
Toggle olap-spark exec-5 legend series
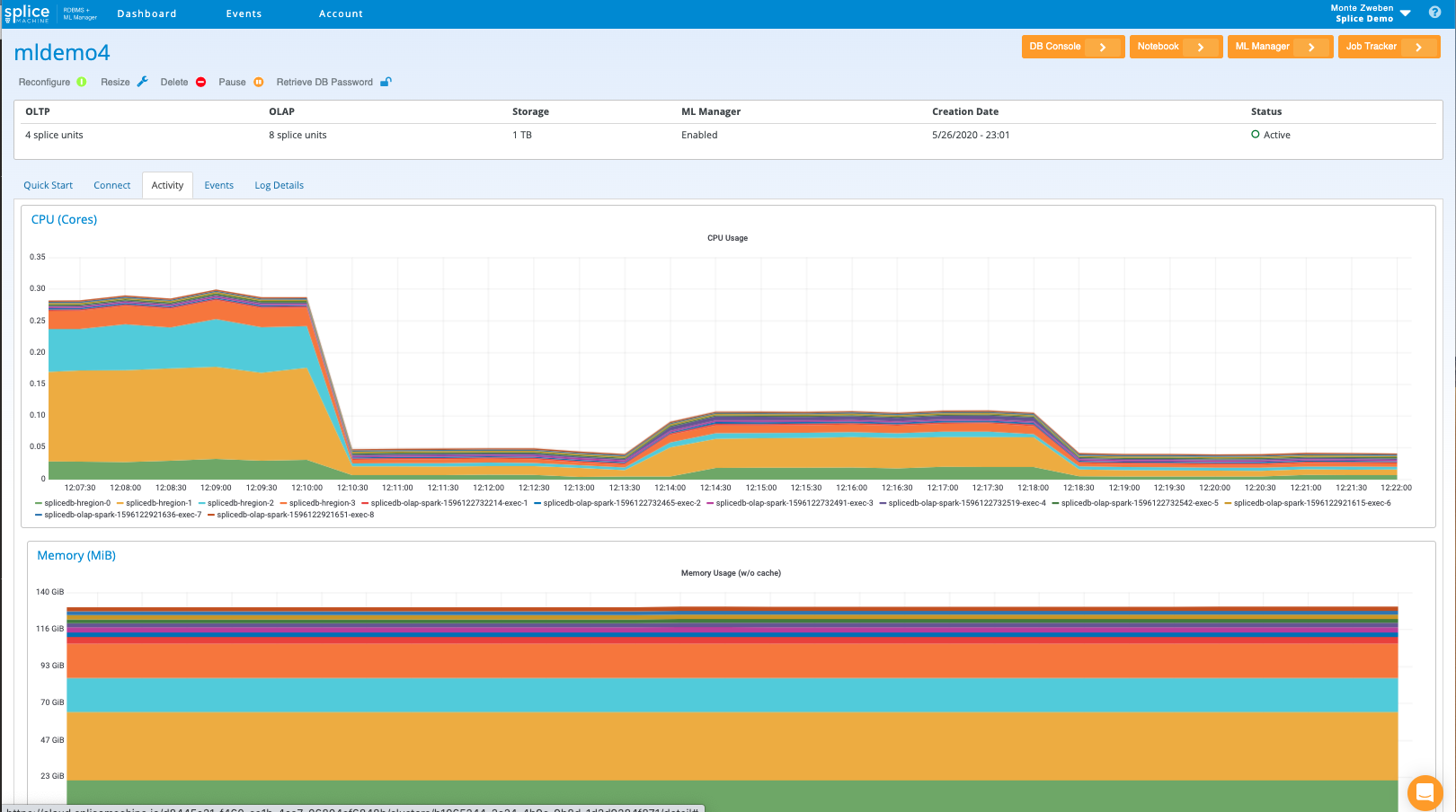[x=1135, y=503]
